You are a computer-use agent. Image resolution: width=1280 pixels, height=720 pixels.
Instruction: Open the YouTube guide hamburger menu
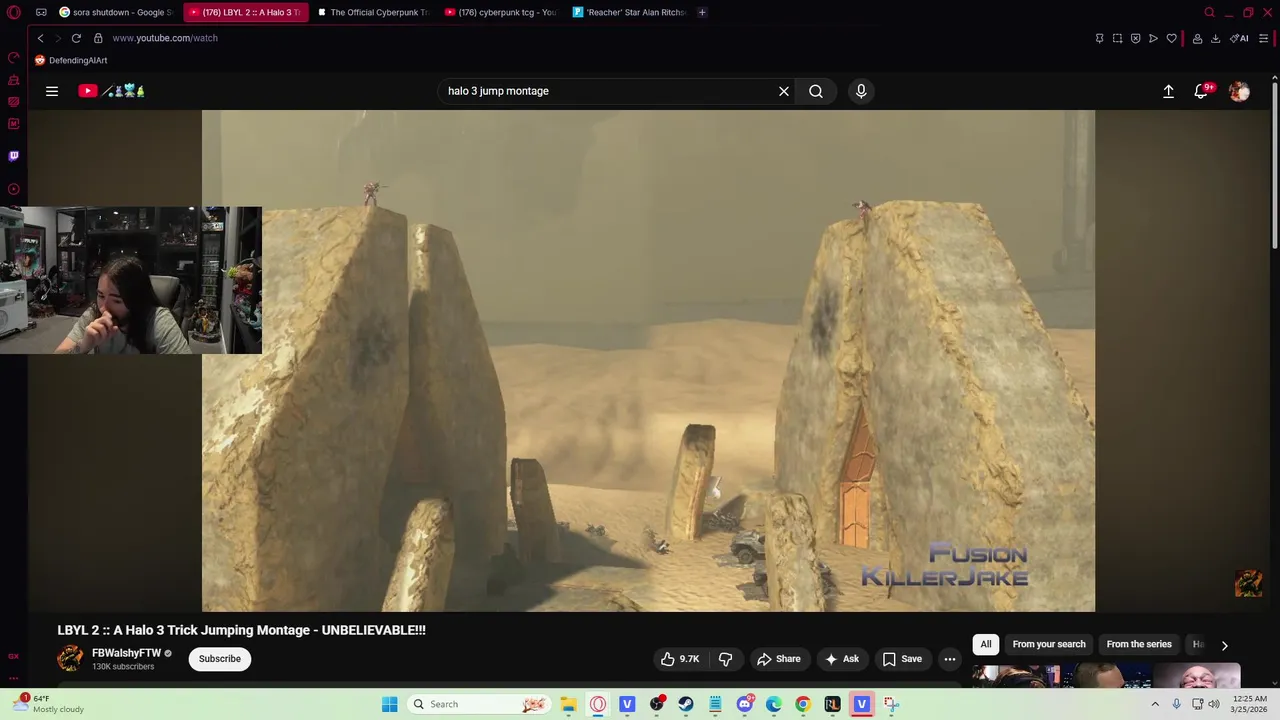point(52,91)
